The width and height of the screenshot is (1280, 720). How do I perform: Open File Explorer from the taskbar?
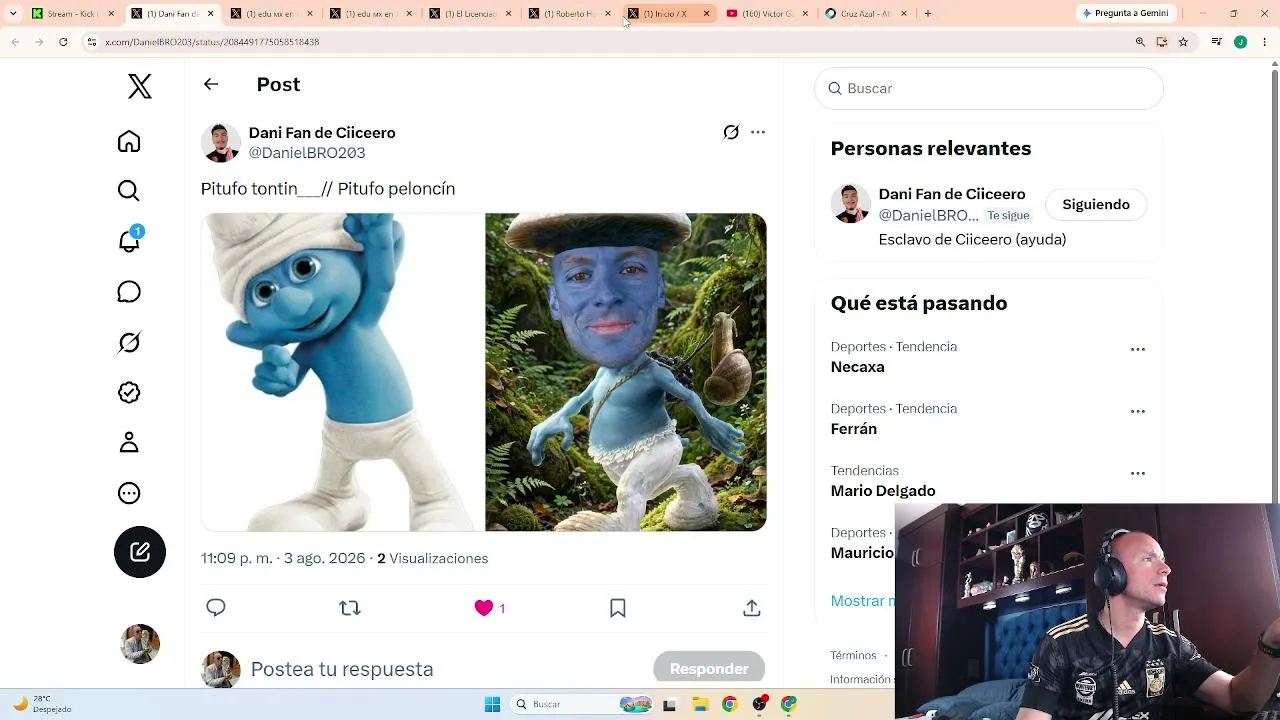click(x=700, y=704)
